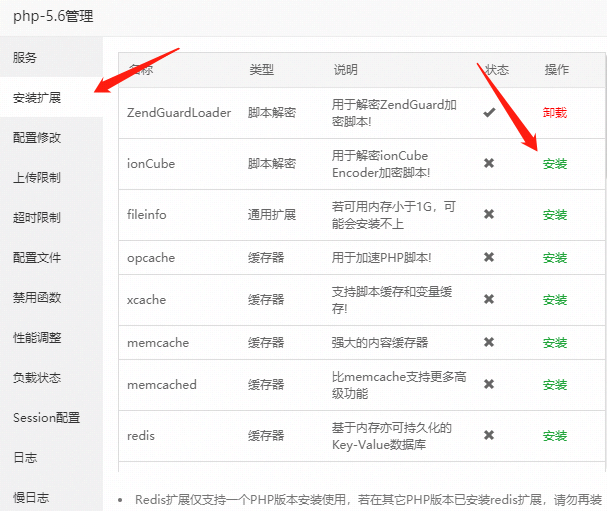Click memcache status cross icon
The image size is (607, 511).
pos(489,342)
